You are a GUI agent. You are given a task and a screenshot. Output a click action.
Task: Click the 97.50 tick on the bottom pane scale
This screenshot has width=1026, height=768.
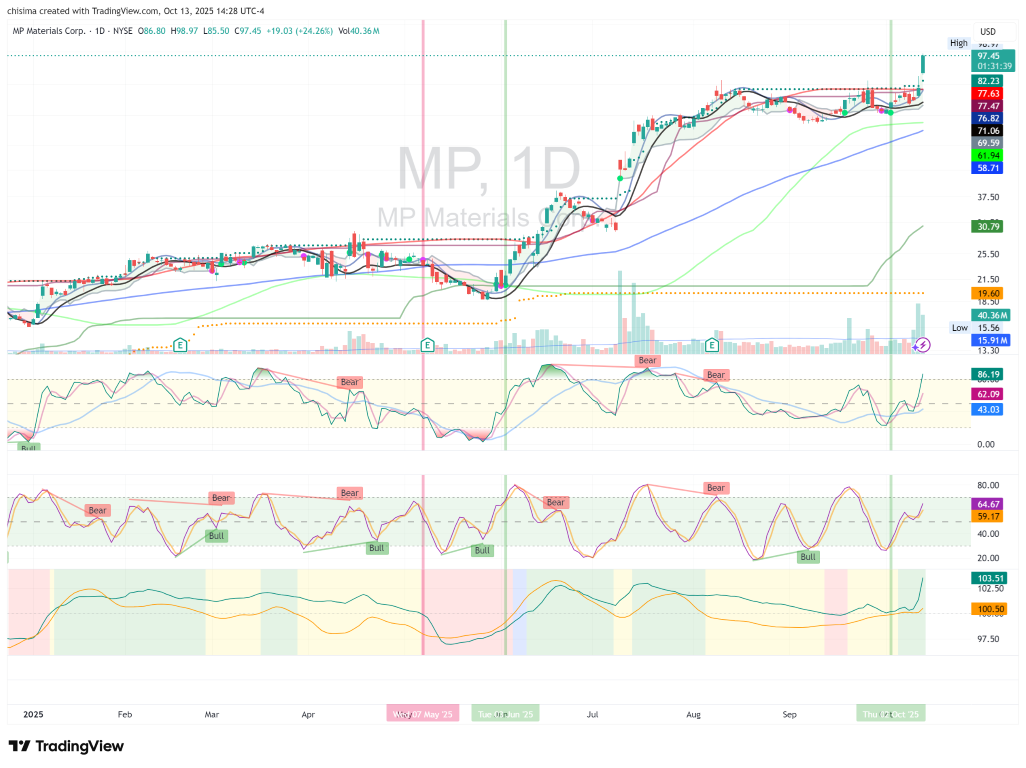(988, 638)
